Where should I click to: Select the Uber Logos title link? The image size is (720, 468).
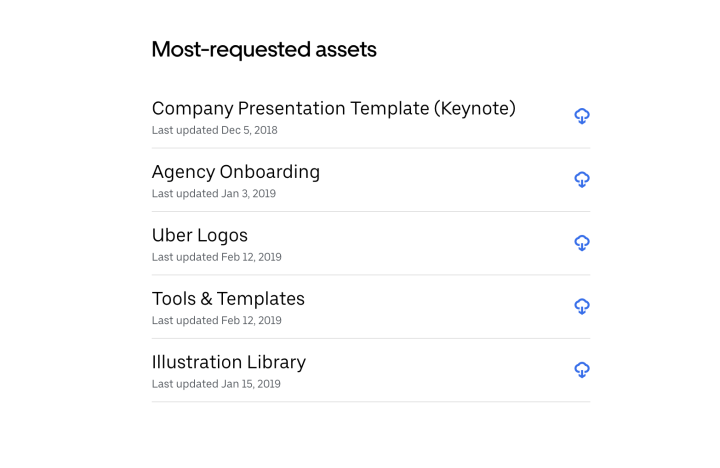tap(200, 235)
